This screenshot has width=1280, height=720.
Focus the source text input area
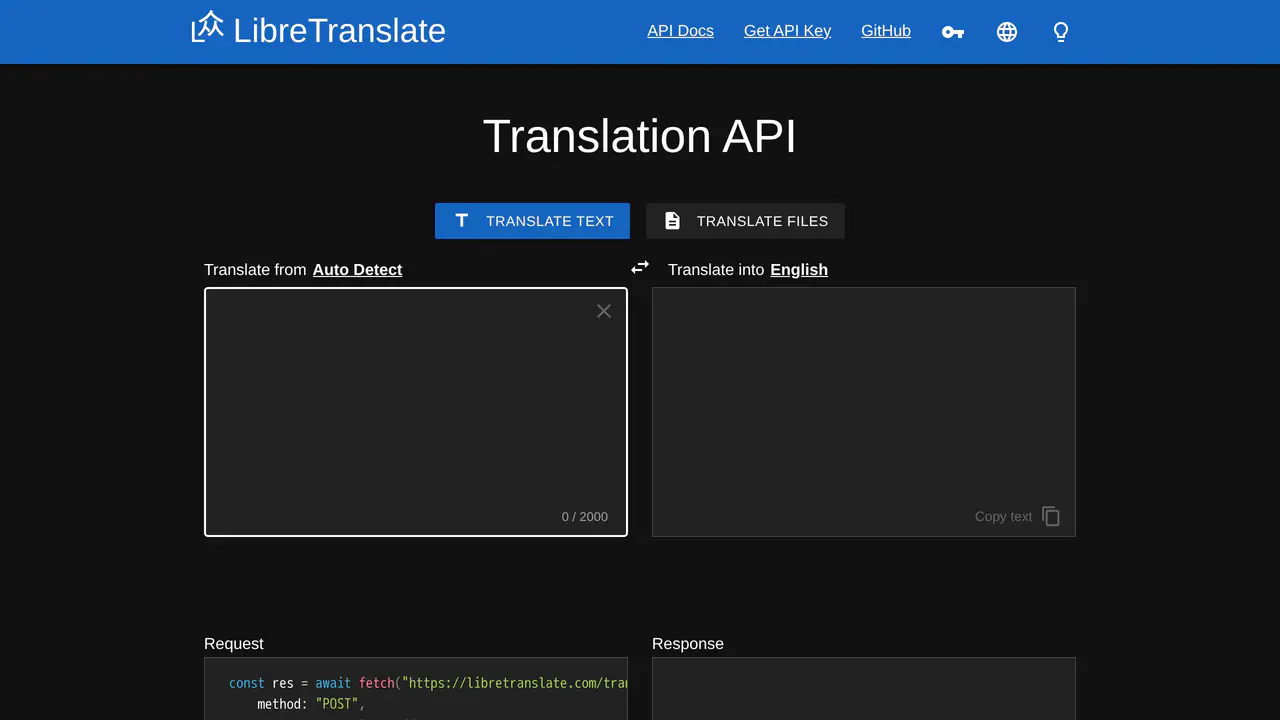point(416,412)
